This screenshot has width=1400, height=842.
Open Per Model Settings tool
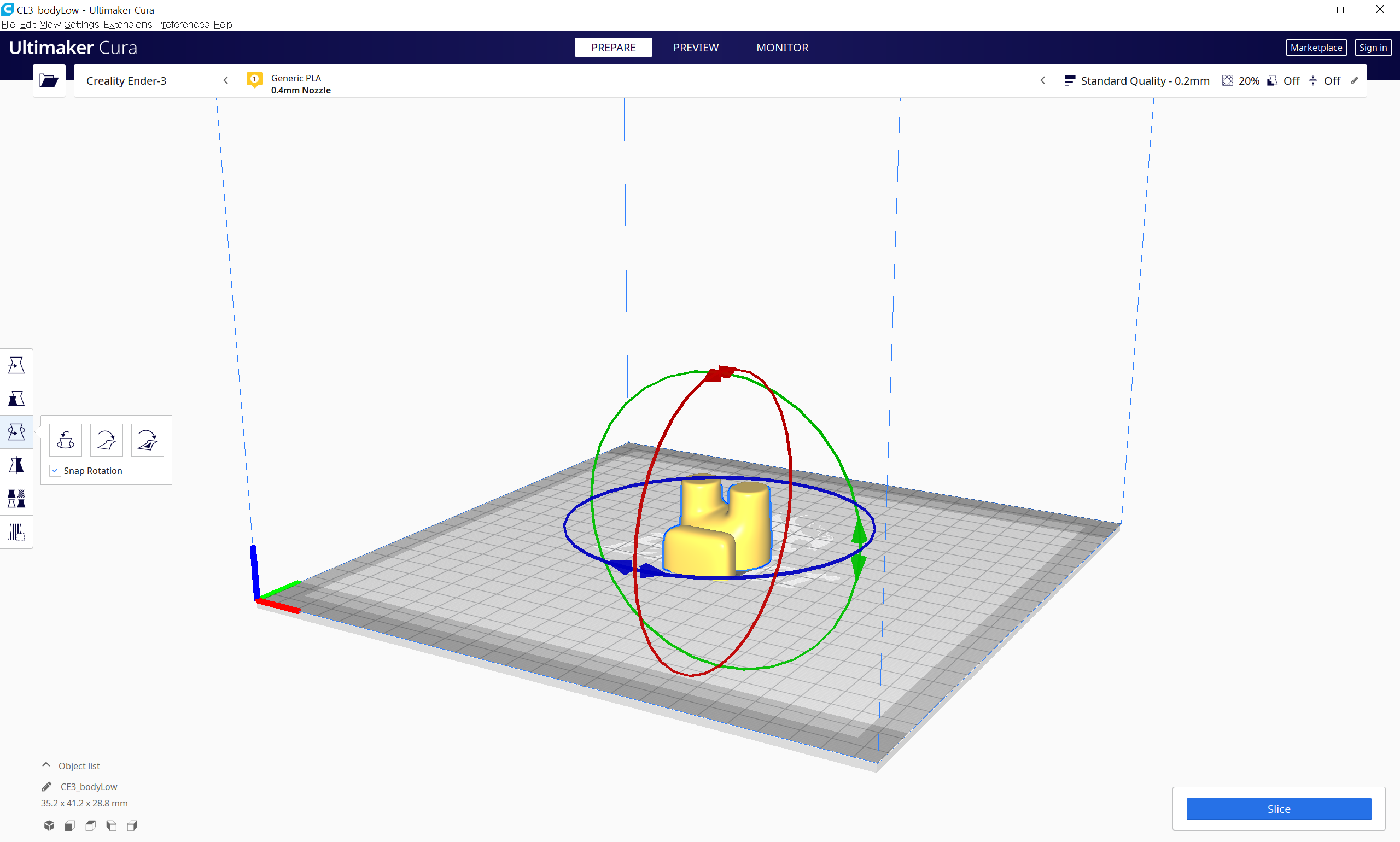[x=16, y=499]
